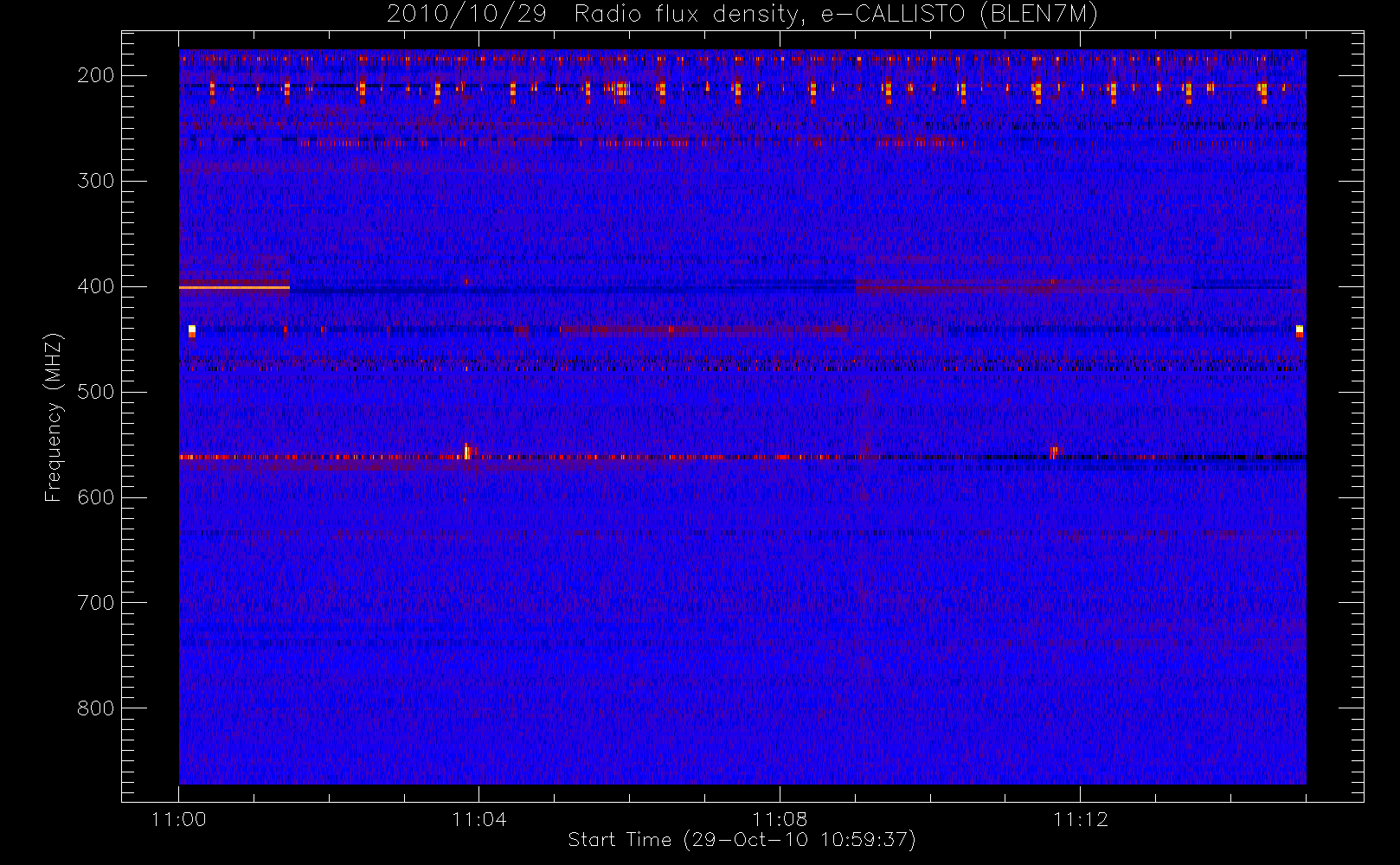Click the date "2010/10/29" in the title
This screenshot has width=1400, height=865.
pos(466,15)
